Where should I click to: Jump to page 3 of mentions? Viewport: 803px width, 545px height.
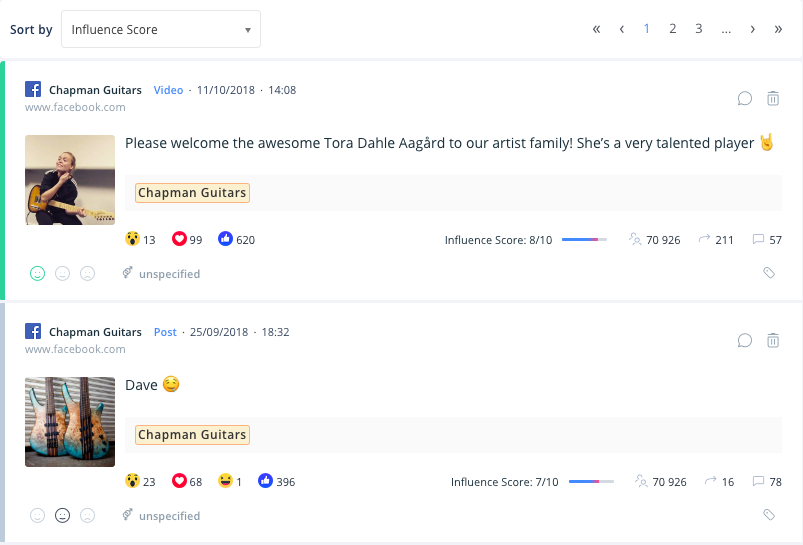(698, 29)
